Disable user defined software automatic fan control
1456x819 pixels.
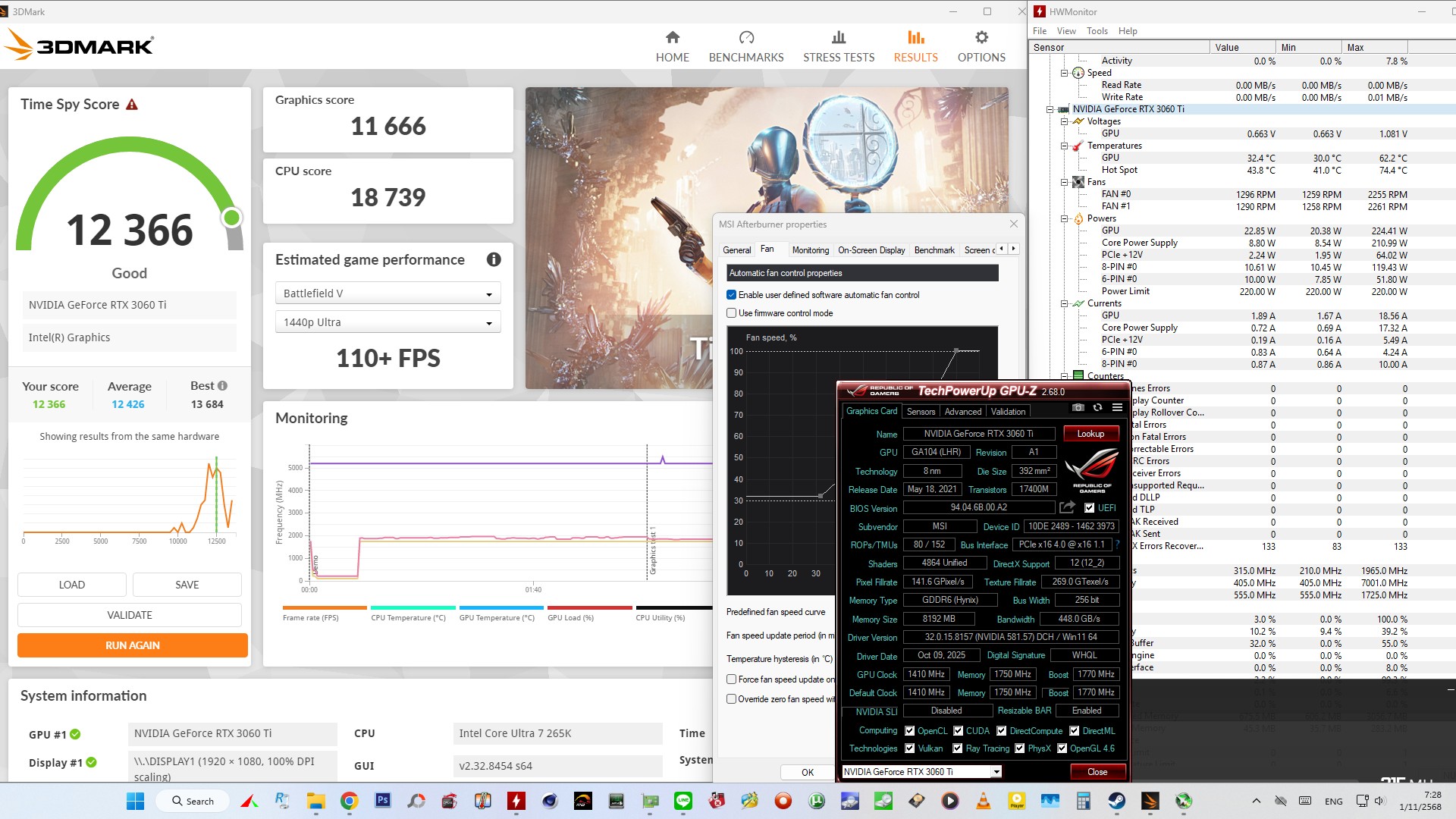[732, 295]
